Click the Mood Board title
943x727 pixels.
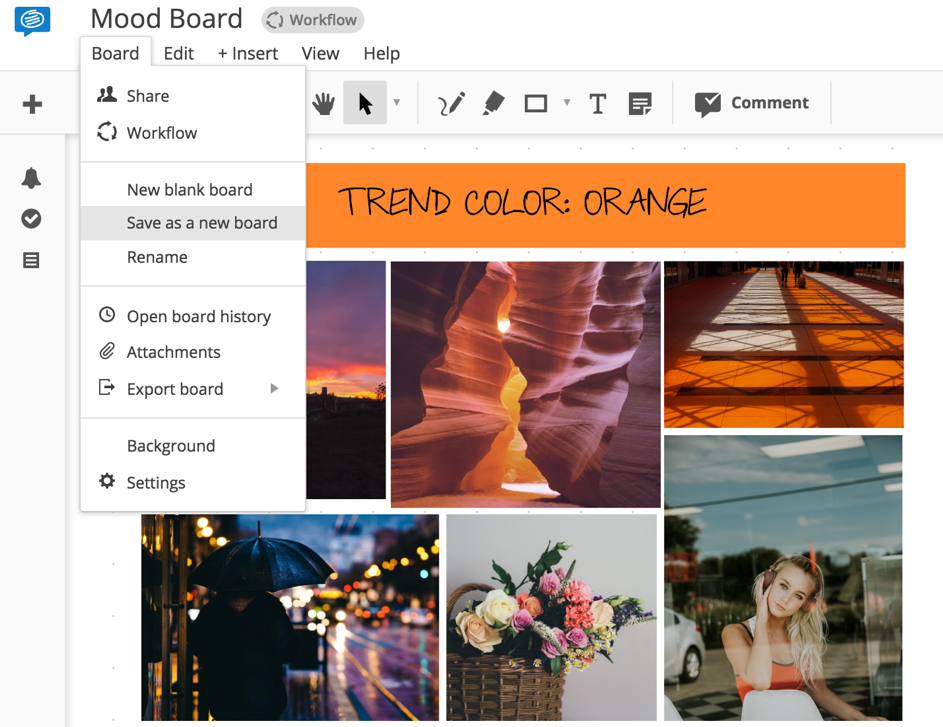tap(167, 19)
